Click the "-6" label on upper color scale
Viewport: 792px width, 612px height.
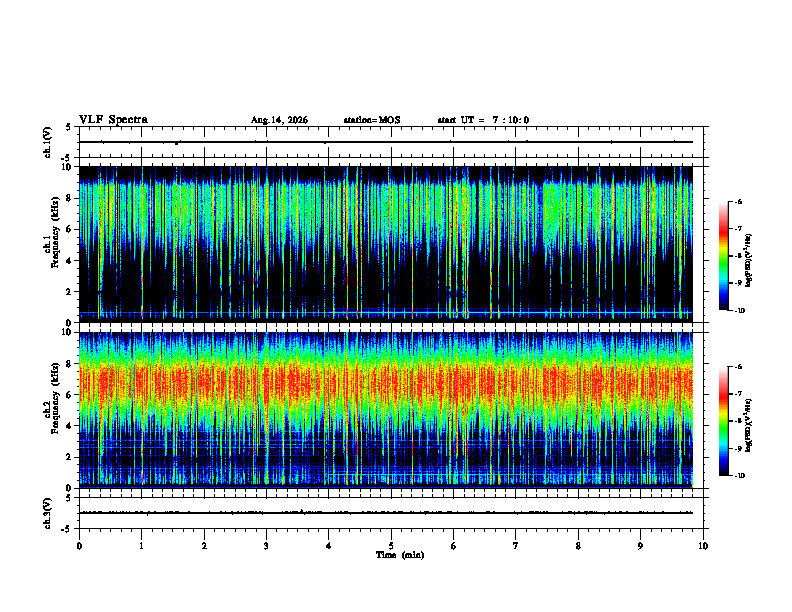point(738,202)
